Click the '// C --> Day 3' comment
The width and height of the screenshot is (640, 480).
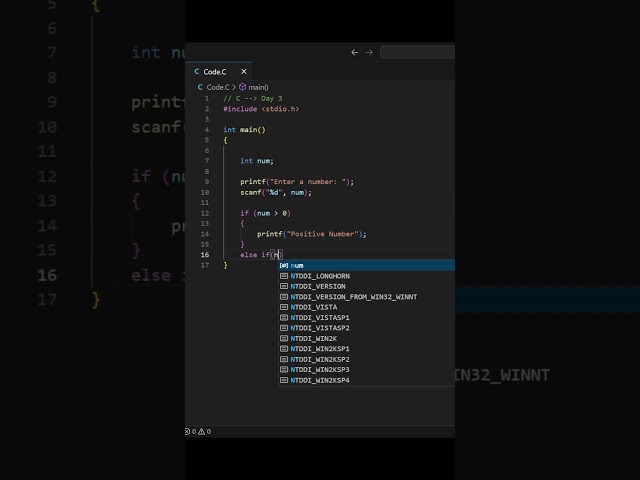(x=253, y=98)
